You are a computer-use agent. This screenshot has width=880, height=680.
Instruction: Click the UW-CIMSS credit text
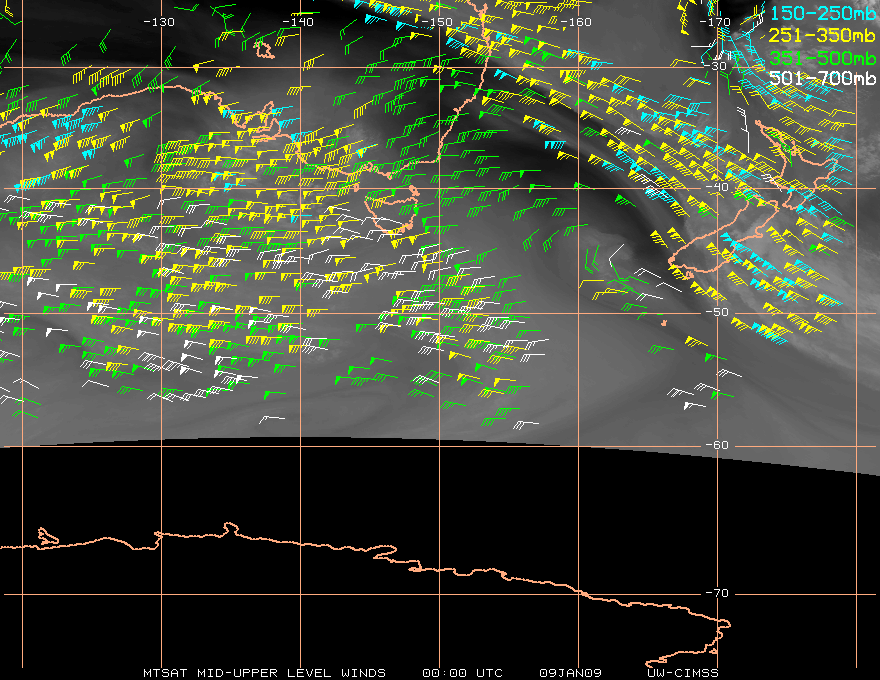[x=682, y=673]
